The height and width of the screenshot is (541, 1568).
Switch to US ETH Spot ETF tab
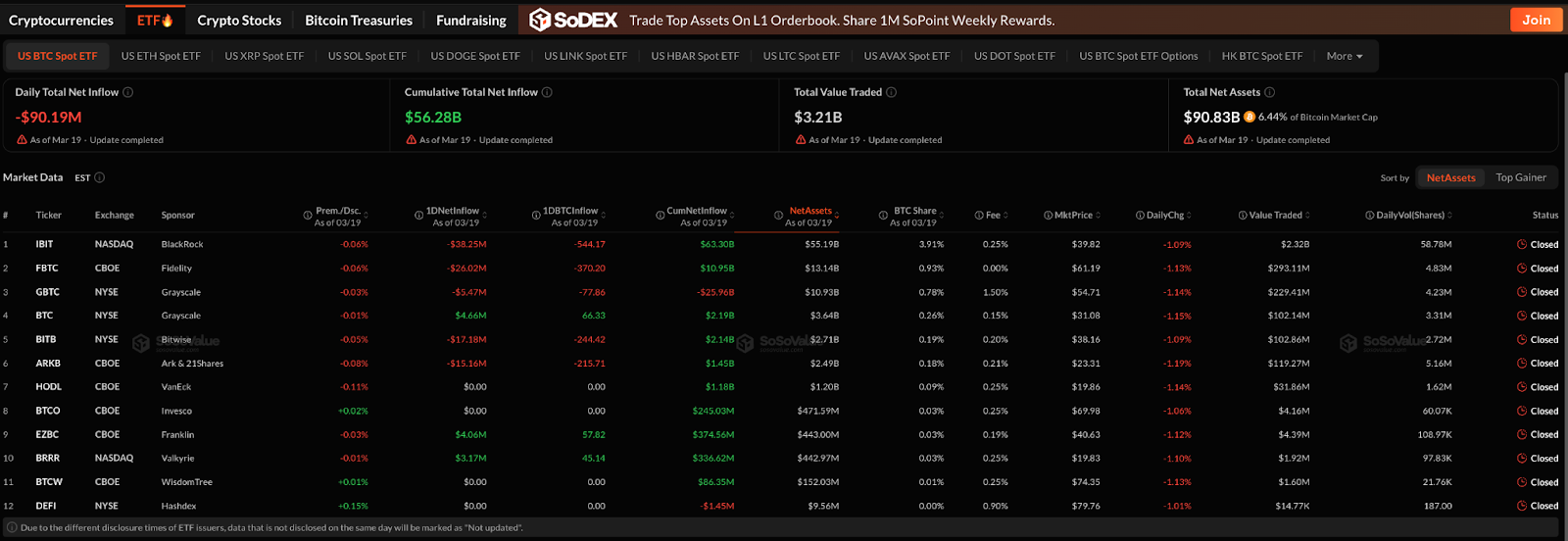coord(161,56)
